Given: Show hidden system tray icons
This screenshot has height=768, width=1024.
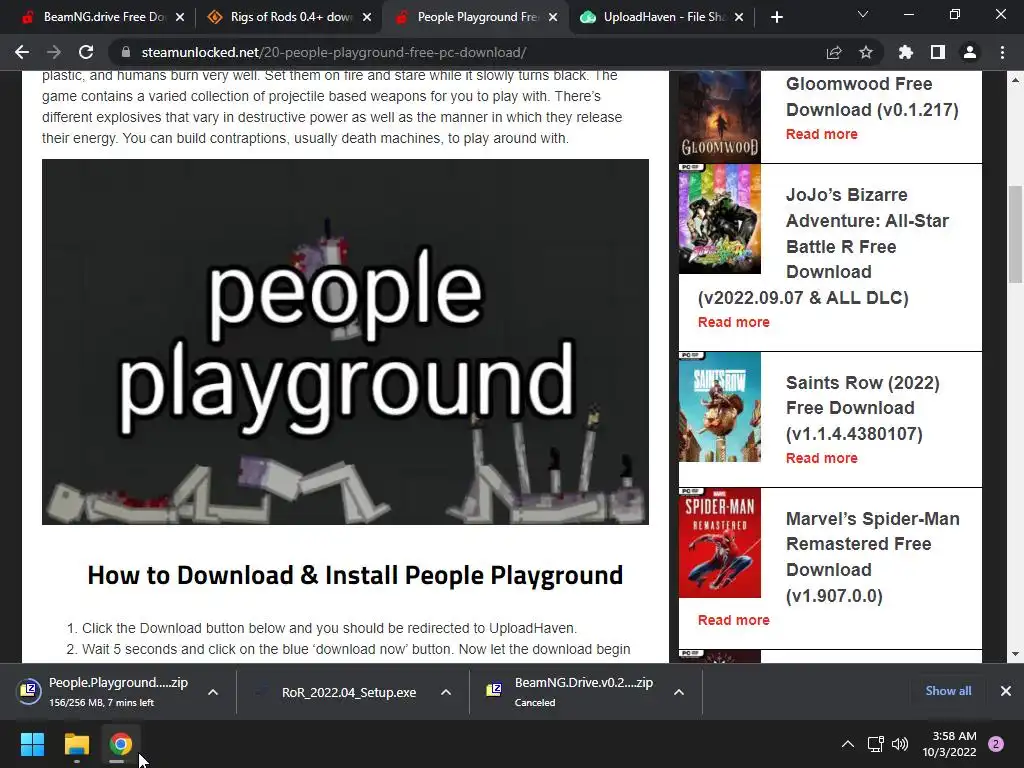Looking at the screenshot, I should 848,744.
